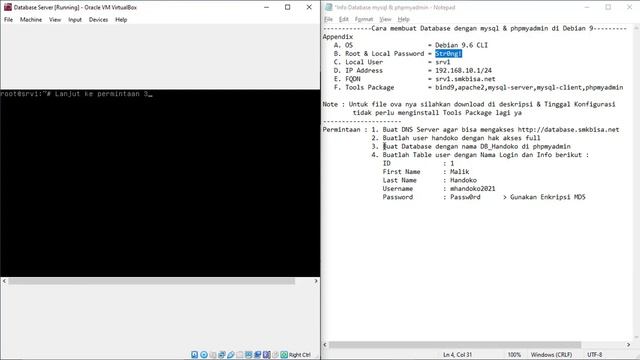Close the Notepad window
Image resolution: width=640 pixels, height=360 pixels.
coord(629,7)
